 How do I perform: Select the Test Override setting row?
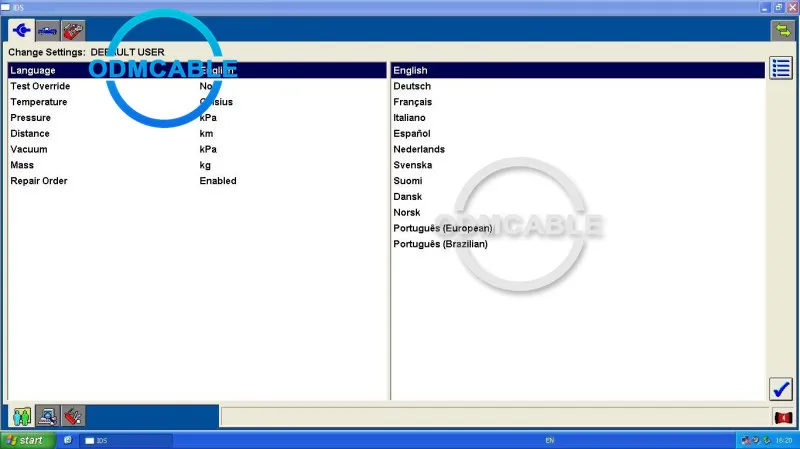pyautogui.click(x=197, y=86)
